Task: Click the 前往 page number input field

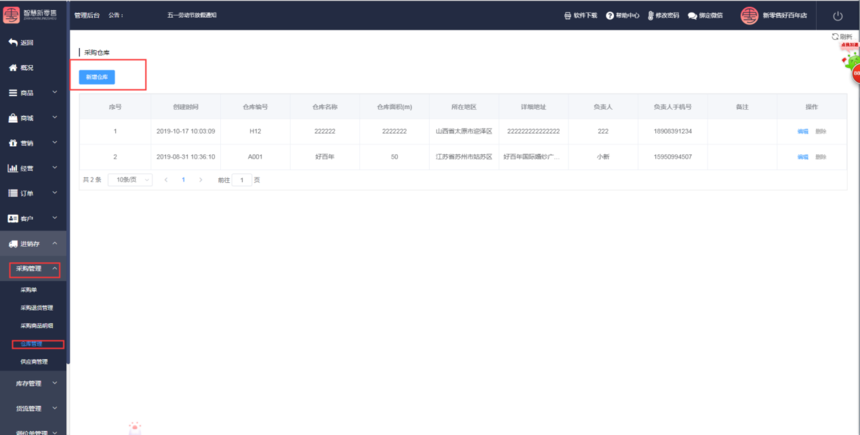Action: pyautogui.click(x=241, y=180)
